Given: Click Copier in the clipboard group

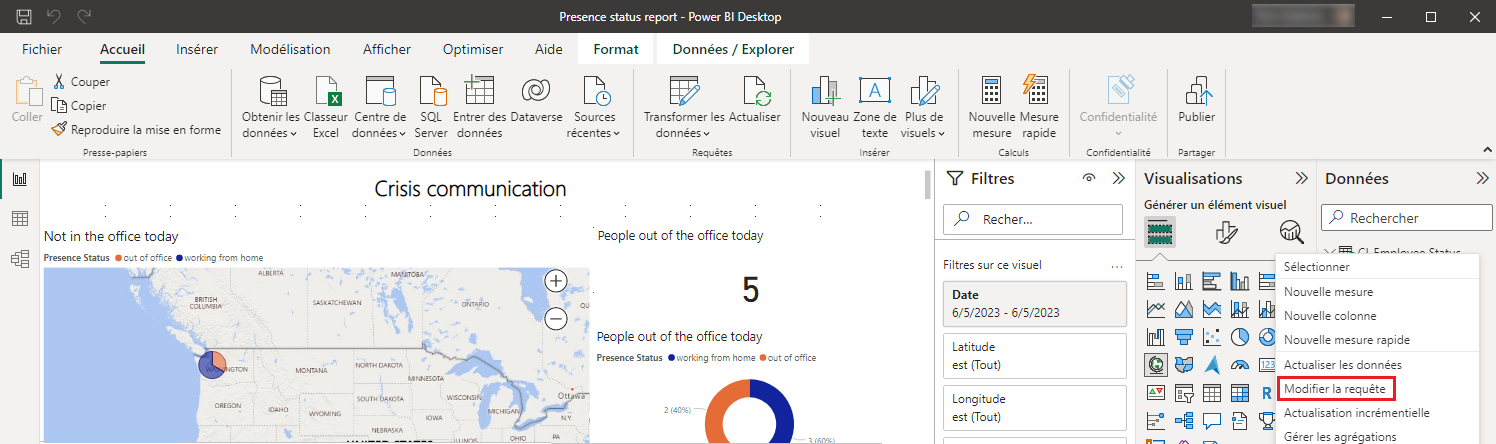Looking at the screenshot, I should (78, 106).
